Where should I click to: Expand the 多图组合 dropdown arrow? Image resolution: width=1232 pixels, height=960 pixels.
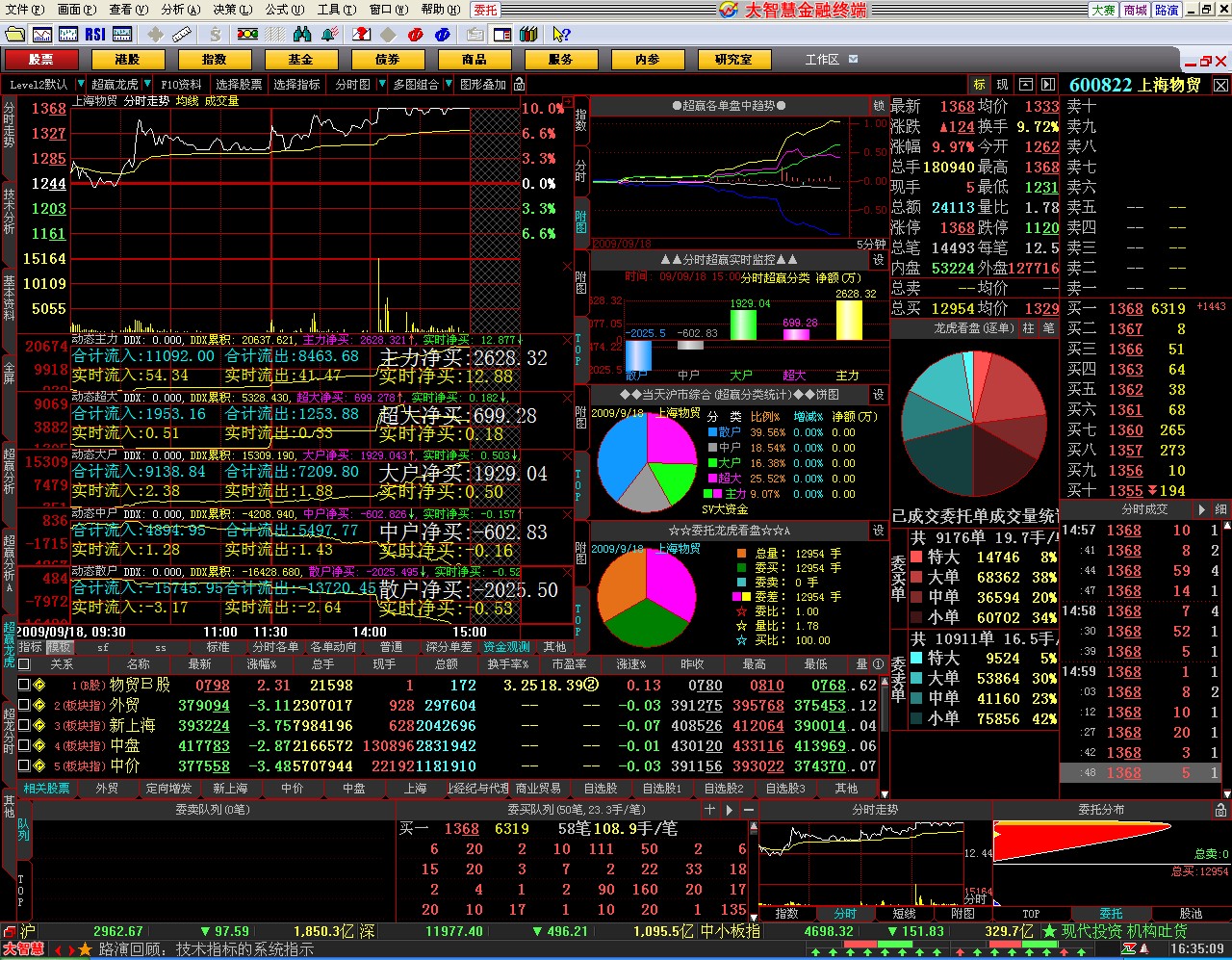coord(448,85)
